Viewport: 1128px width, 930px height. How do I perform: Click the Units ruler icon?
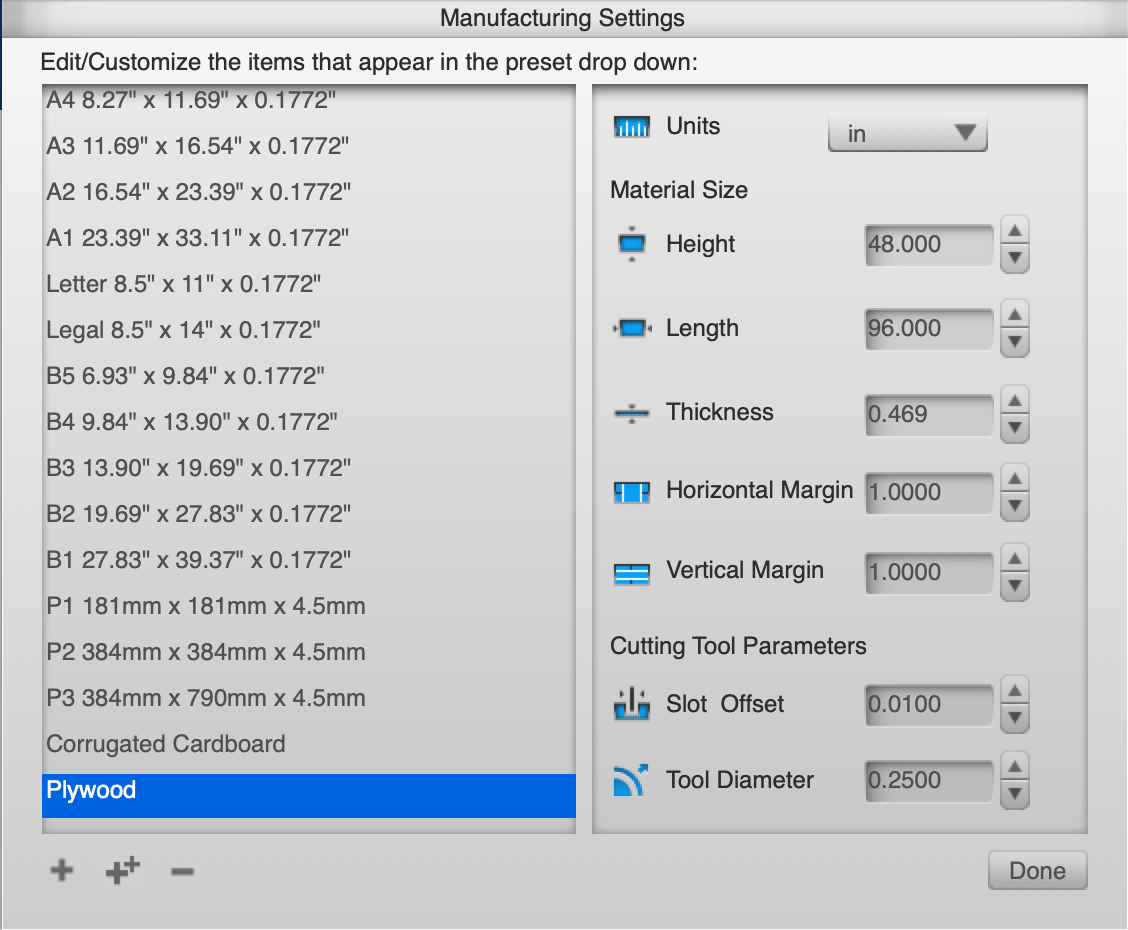[632, 127]
